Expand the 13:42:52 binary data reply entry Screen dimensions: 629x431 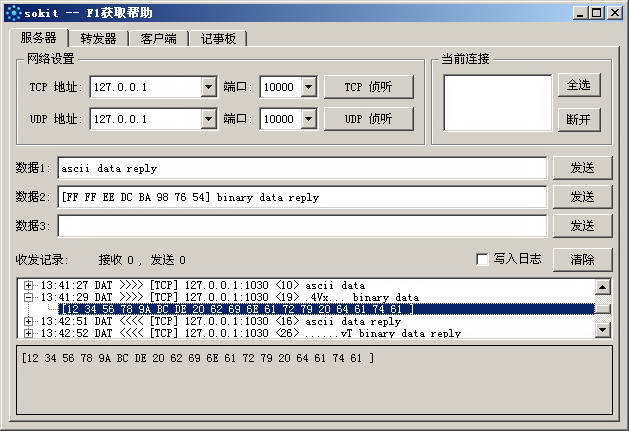(x=28, y=333)
